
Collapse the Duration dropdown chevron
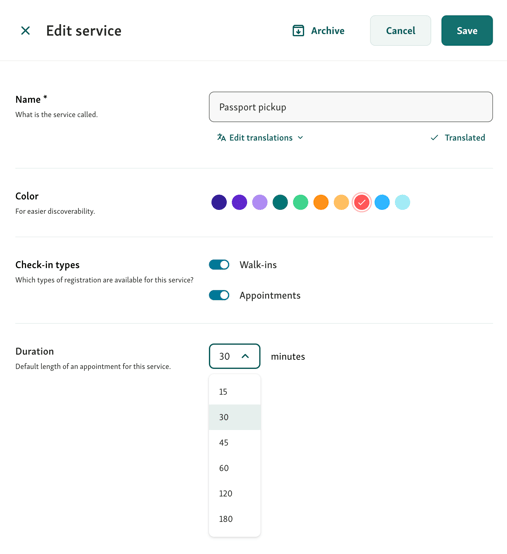pyautogui.click(x=245, y=356)
